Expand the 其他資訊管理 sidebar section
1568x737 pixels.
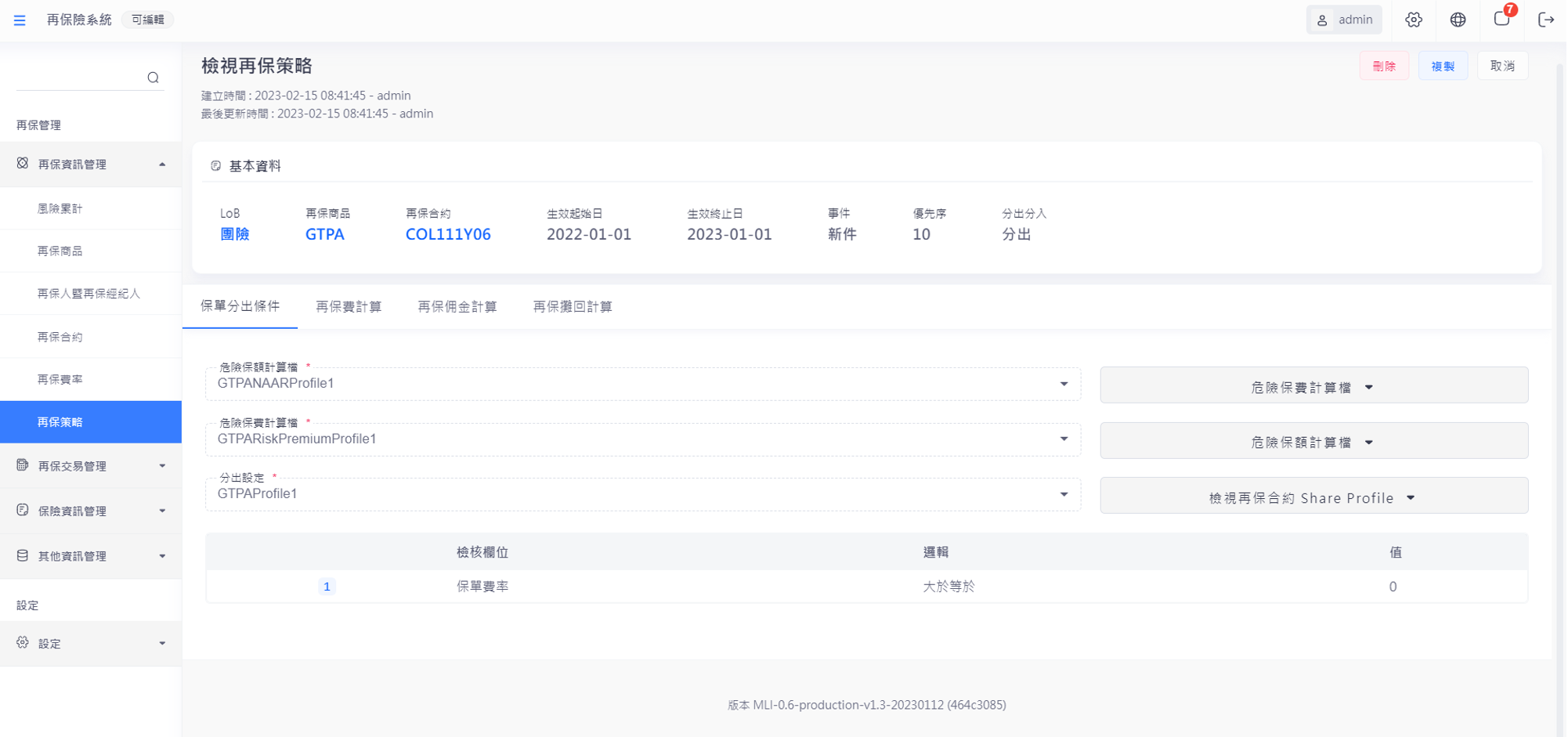[x=162, y=556]
